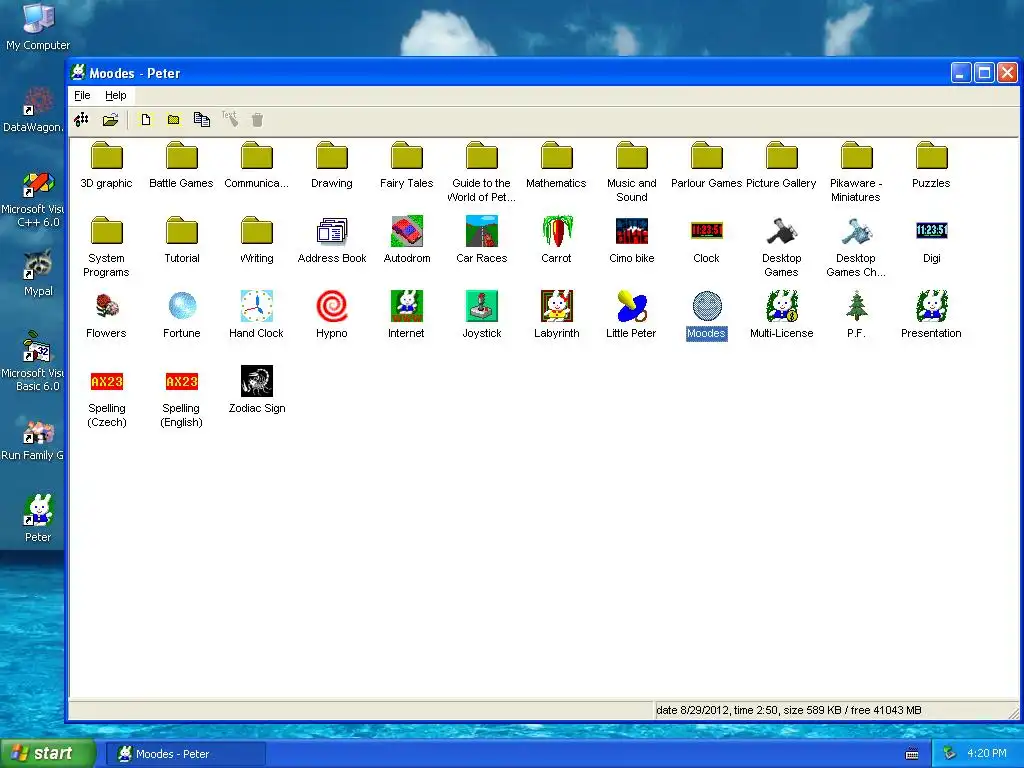The width and height of the screenshot is (1024, 768).
Task: Select the Hypno spiral icon
Action: coord(332,306)
